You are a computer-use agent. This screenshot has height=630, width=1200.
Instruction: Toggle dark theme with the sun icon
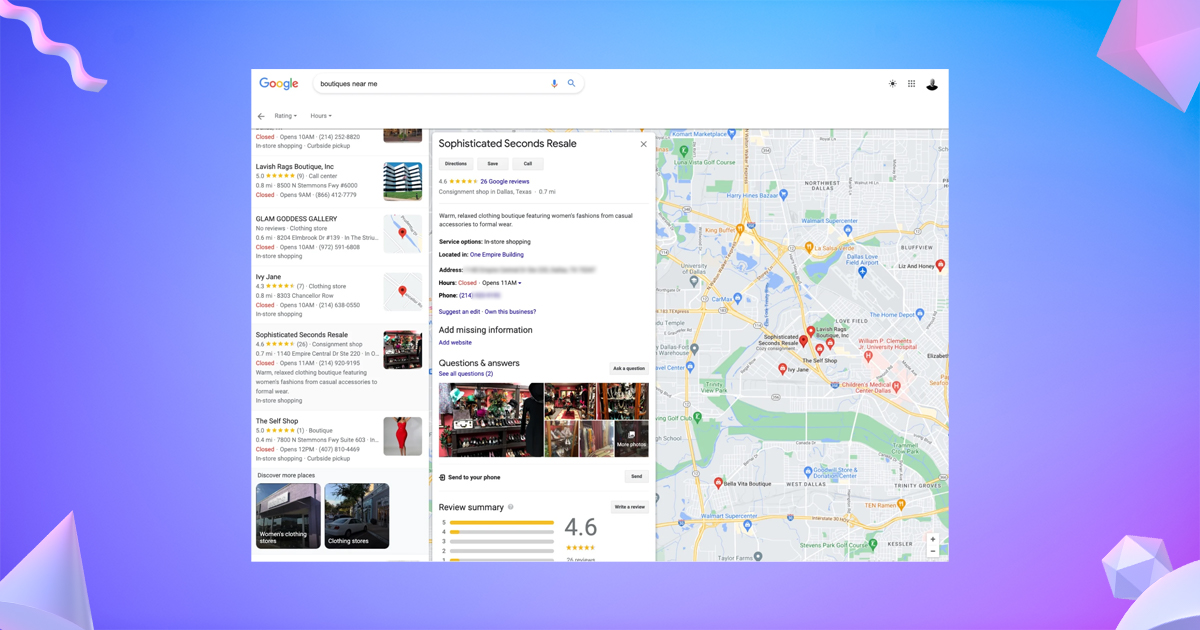892,84
